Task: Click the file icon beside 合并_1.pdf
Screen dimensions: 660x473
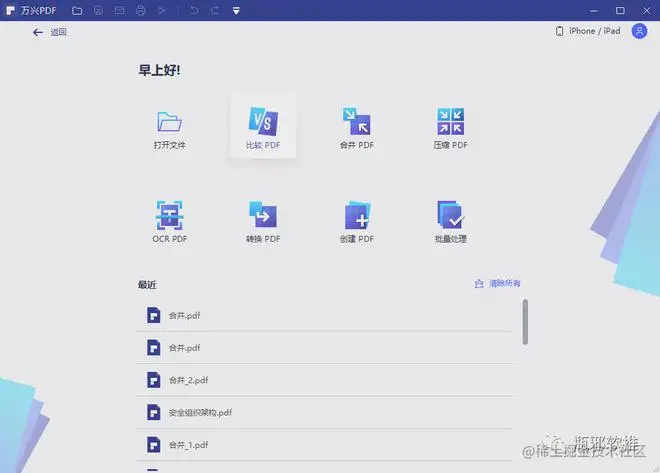Action: click(x=154, y=445)
